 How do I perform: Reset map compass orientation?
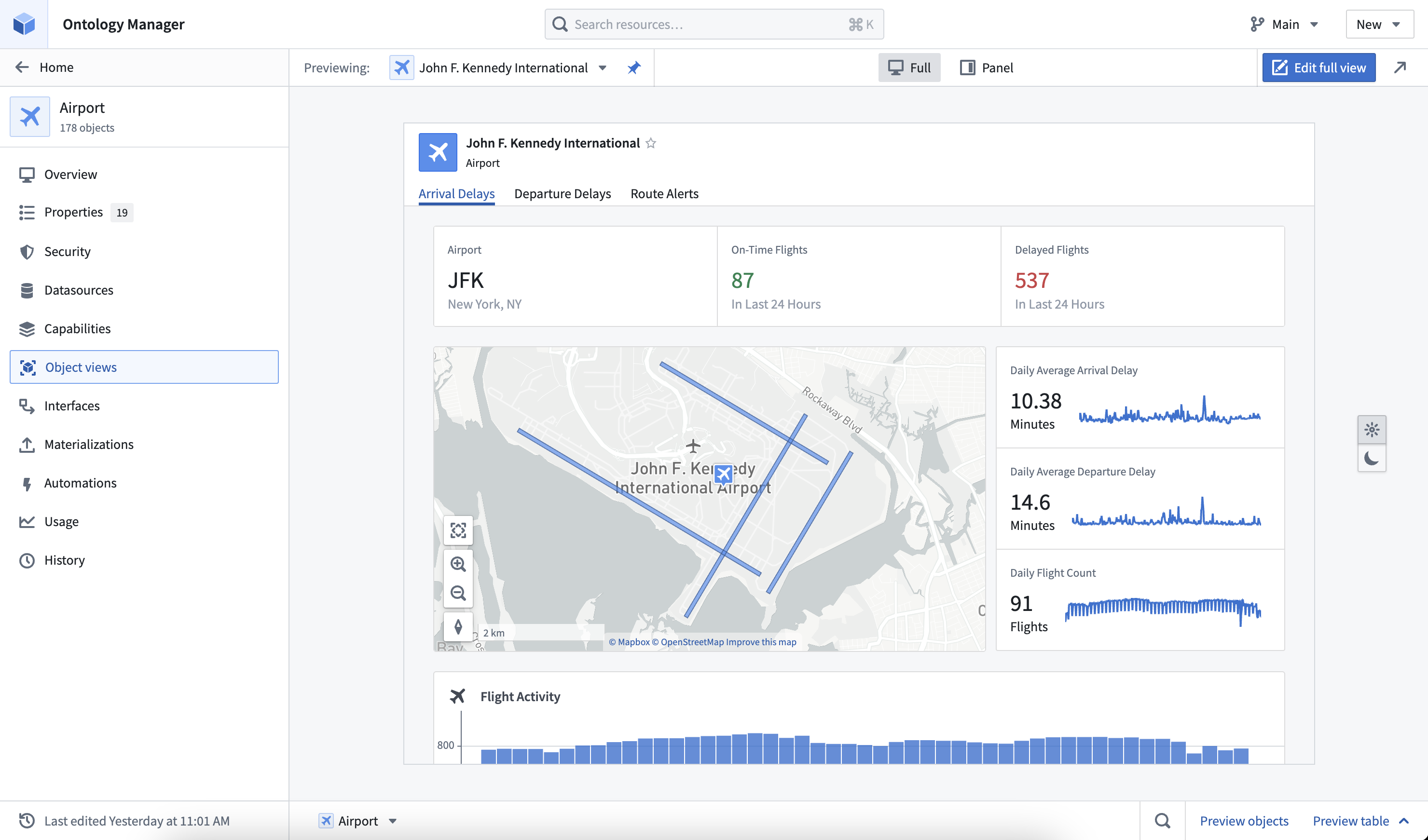pyautogui.click(x=458, y=626)
